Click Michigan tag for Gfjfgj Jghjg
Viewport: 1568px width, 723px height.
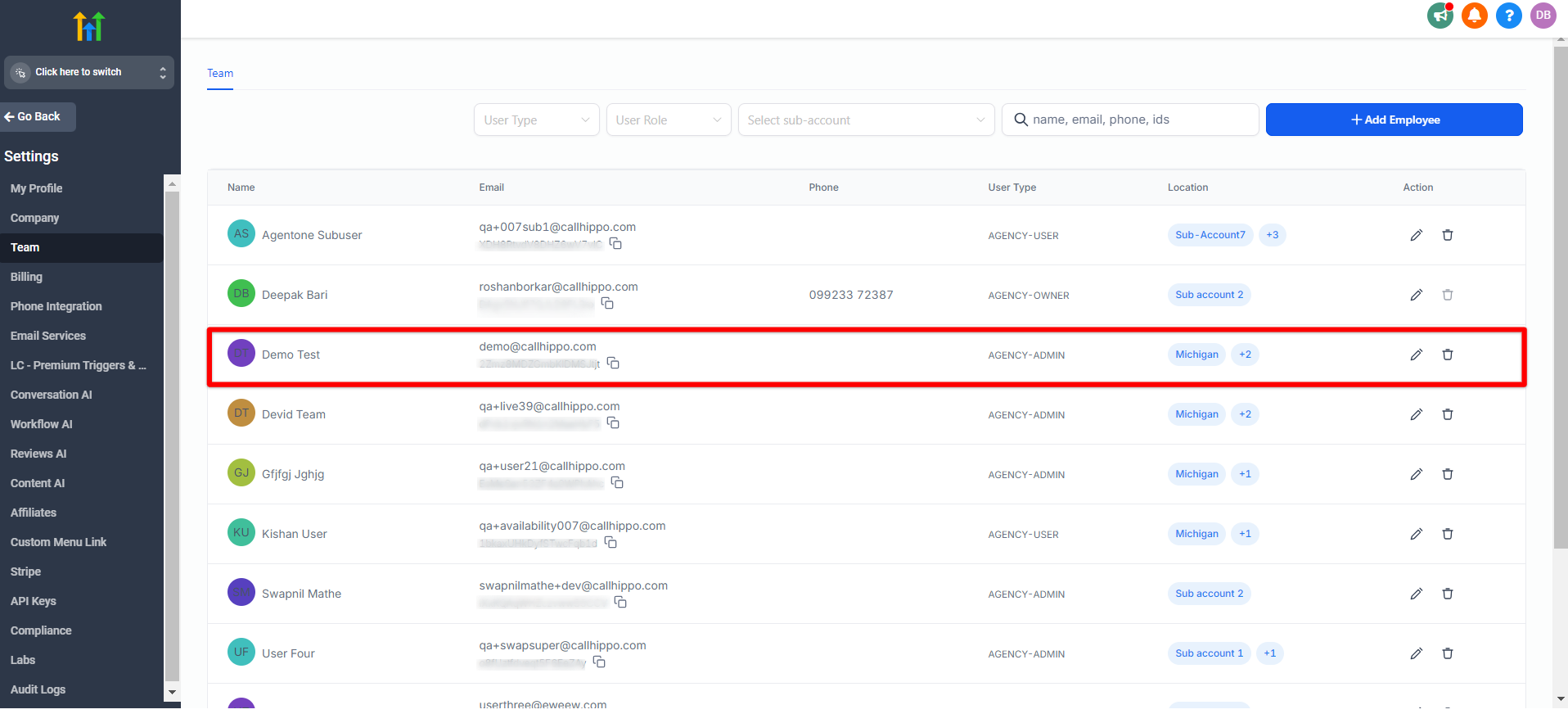coord(1196,474)
